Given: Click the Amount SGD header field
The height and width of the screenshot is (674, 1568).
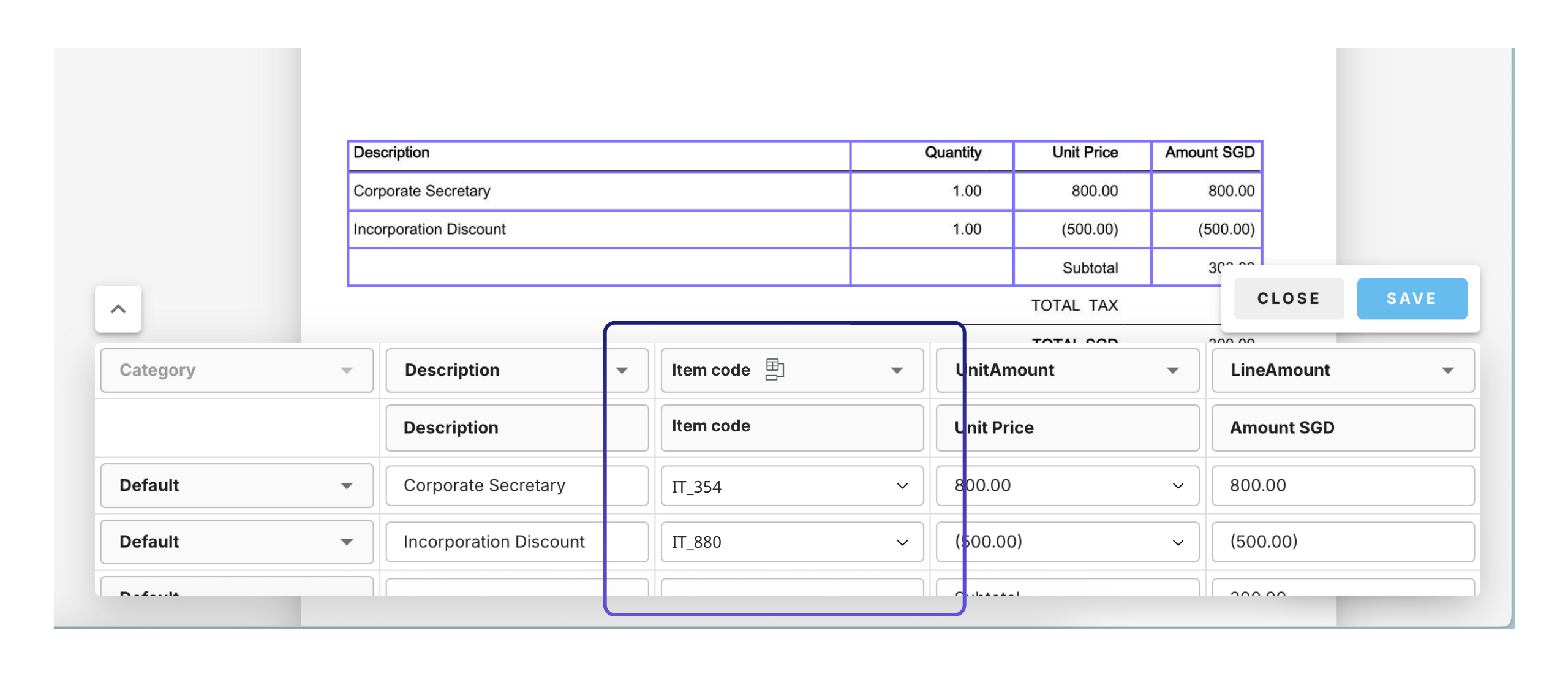Looking at the screenshot, I should pyautogui.click(x=1342, y=428).
